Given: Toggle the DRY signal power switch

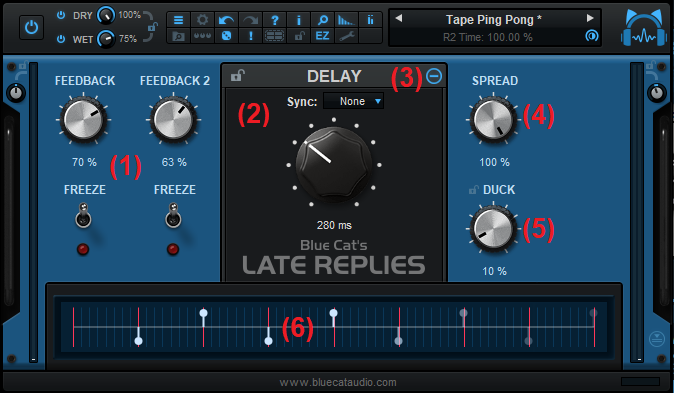Looking at the screenshot, I should tap(61, 15).
